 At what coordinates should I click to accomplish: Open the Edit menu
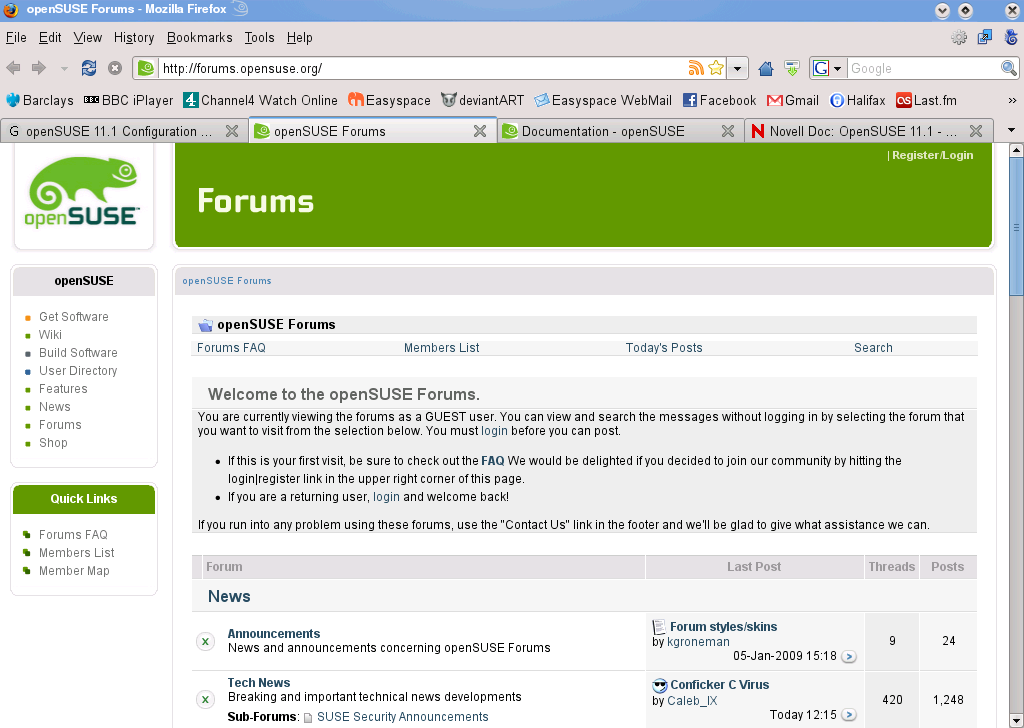pyautogui.click(x=50, y=37)
